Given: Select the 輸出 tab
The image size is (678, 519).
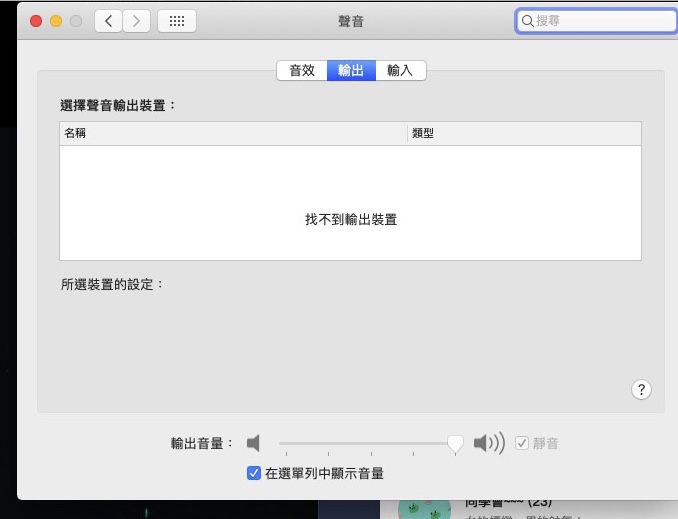Looking at the screenshot, I should click(351, 70).
